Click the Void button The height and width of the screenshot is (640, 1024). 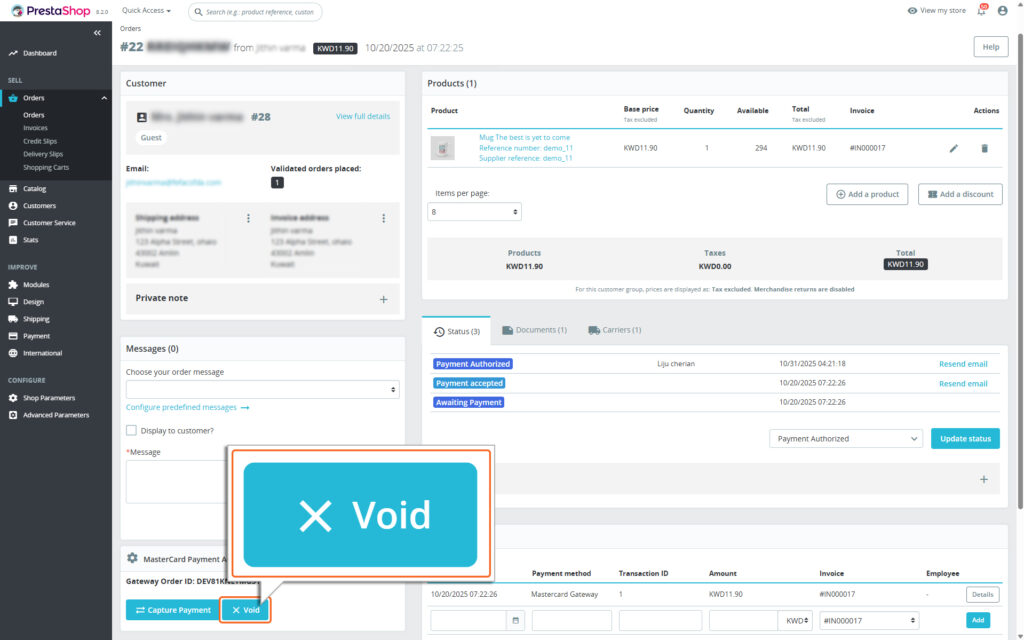[x=245, y=609]
